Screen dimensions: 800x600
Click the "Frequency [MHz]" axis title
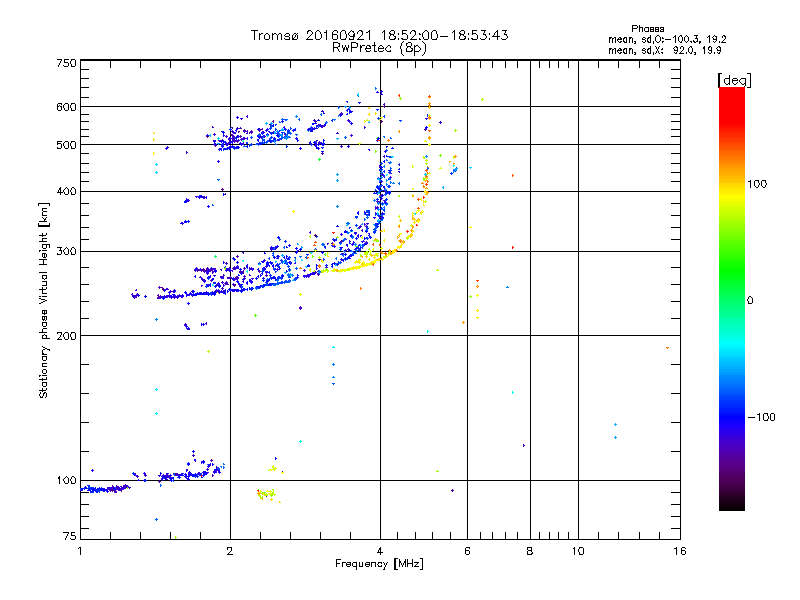[x=379, y=564]
